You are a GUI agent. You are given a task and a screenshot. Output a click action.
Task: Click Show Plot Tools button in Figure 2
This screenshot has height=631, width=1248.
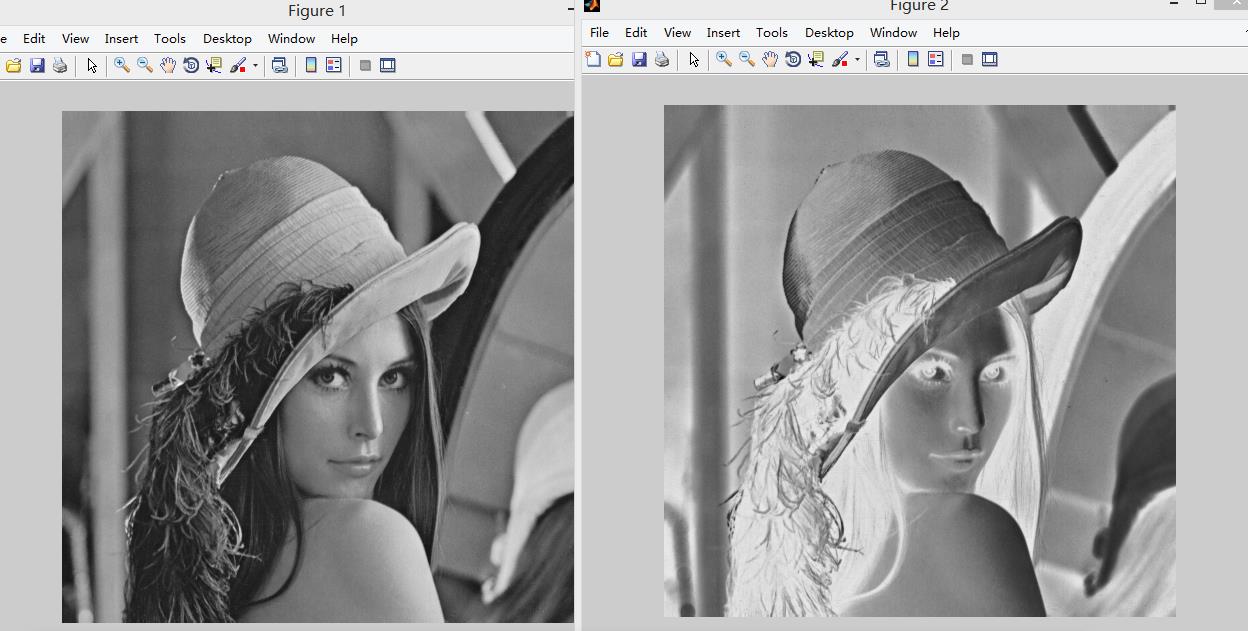point(990,60)
